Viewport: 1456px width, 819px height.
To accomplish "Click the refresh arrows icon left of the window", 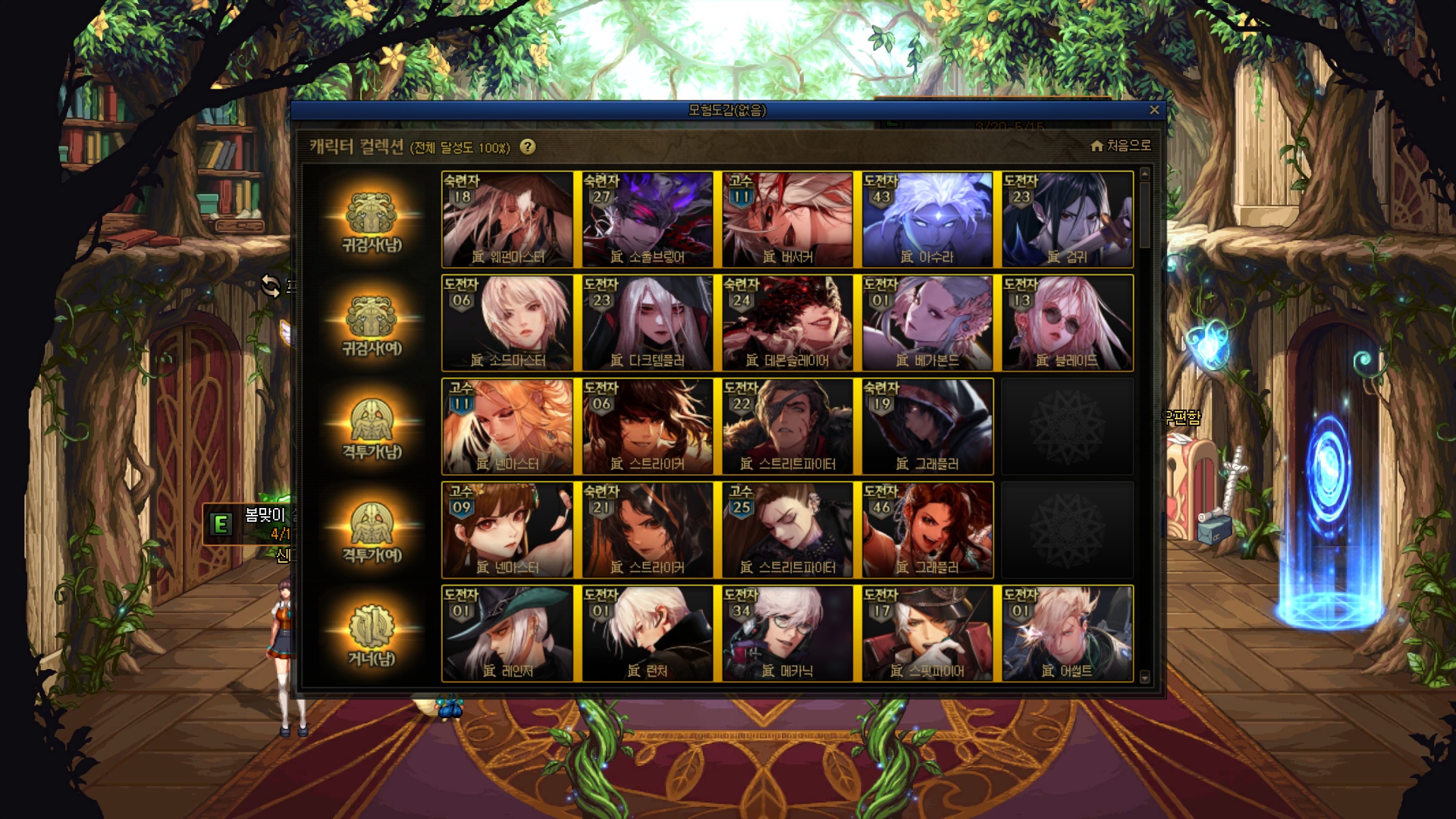I will coord(271,286).
